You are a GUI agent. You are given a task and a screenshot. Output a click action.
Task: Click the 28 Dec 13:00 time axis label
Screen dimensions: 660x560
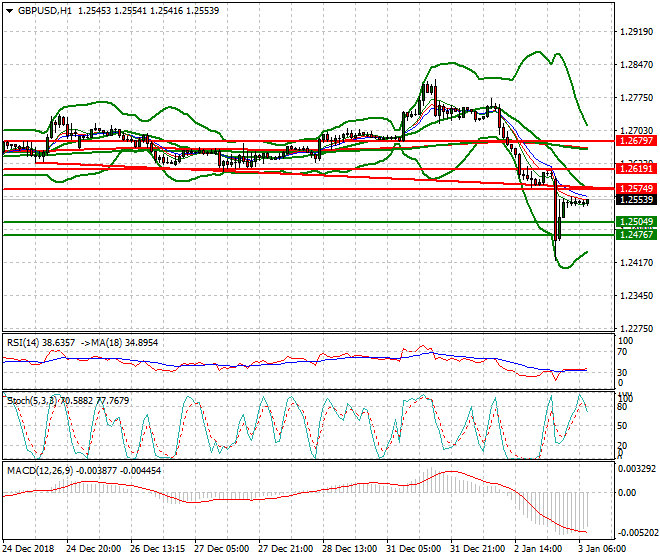[349, 549]
